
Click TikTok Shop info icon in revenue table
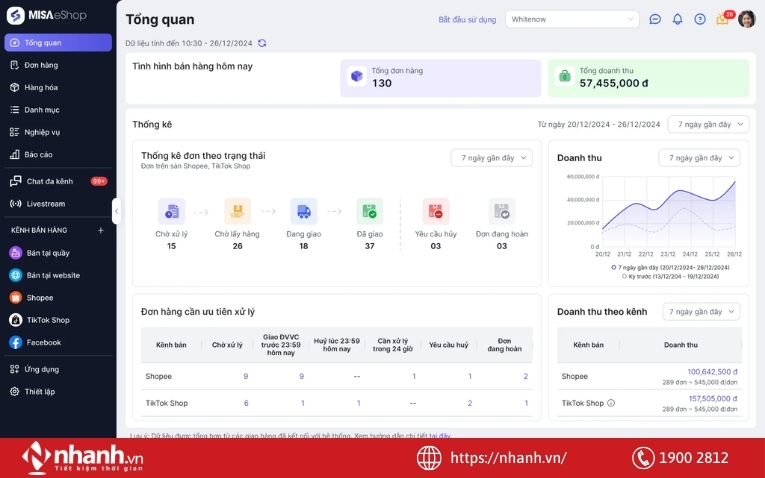tap(611, 403)
